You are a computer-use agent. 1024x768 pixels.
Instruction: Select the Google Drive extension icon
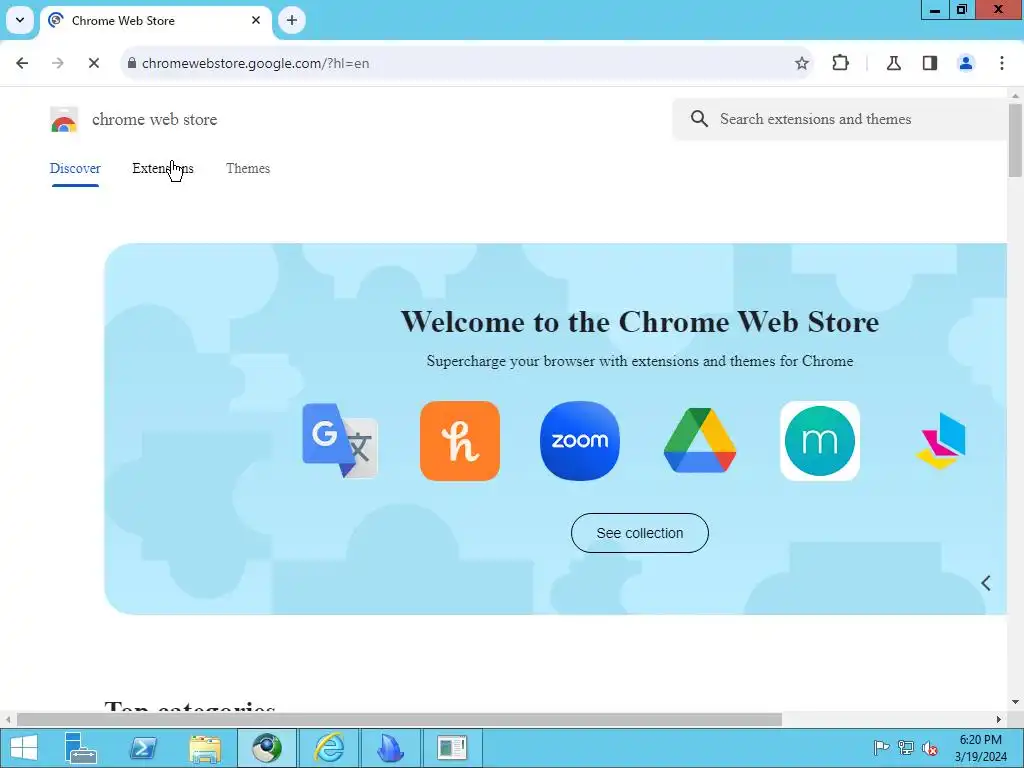(699, 441)
